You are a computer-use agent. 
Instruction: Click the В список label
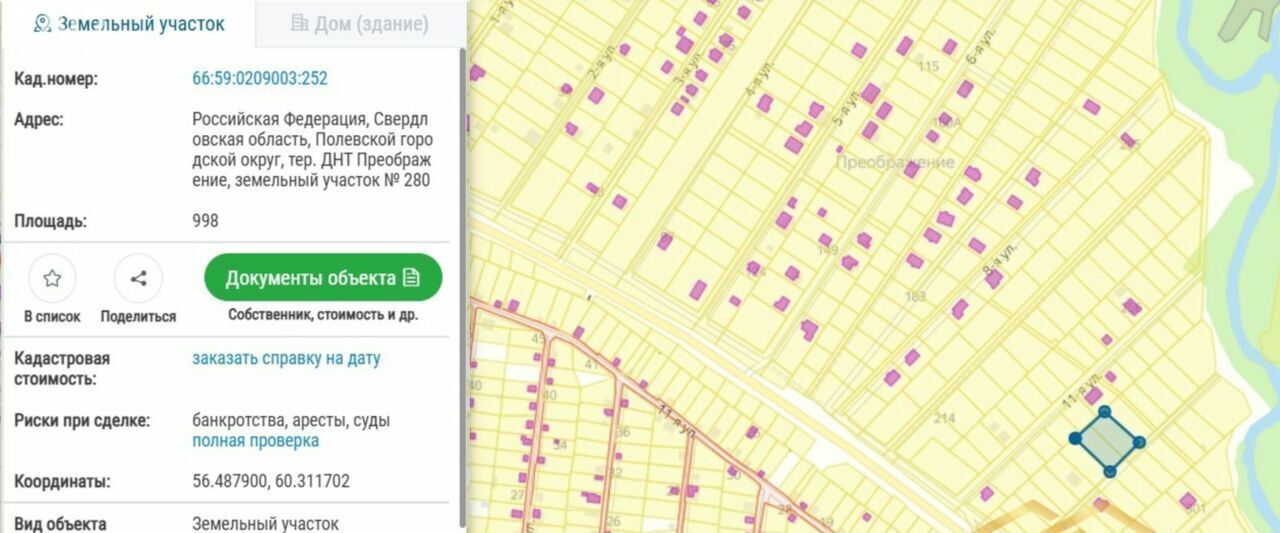(x=52, y=317)
